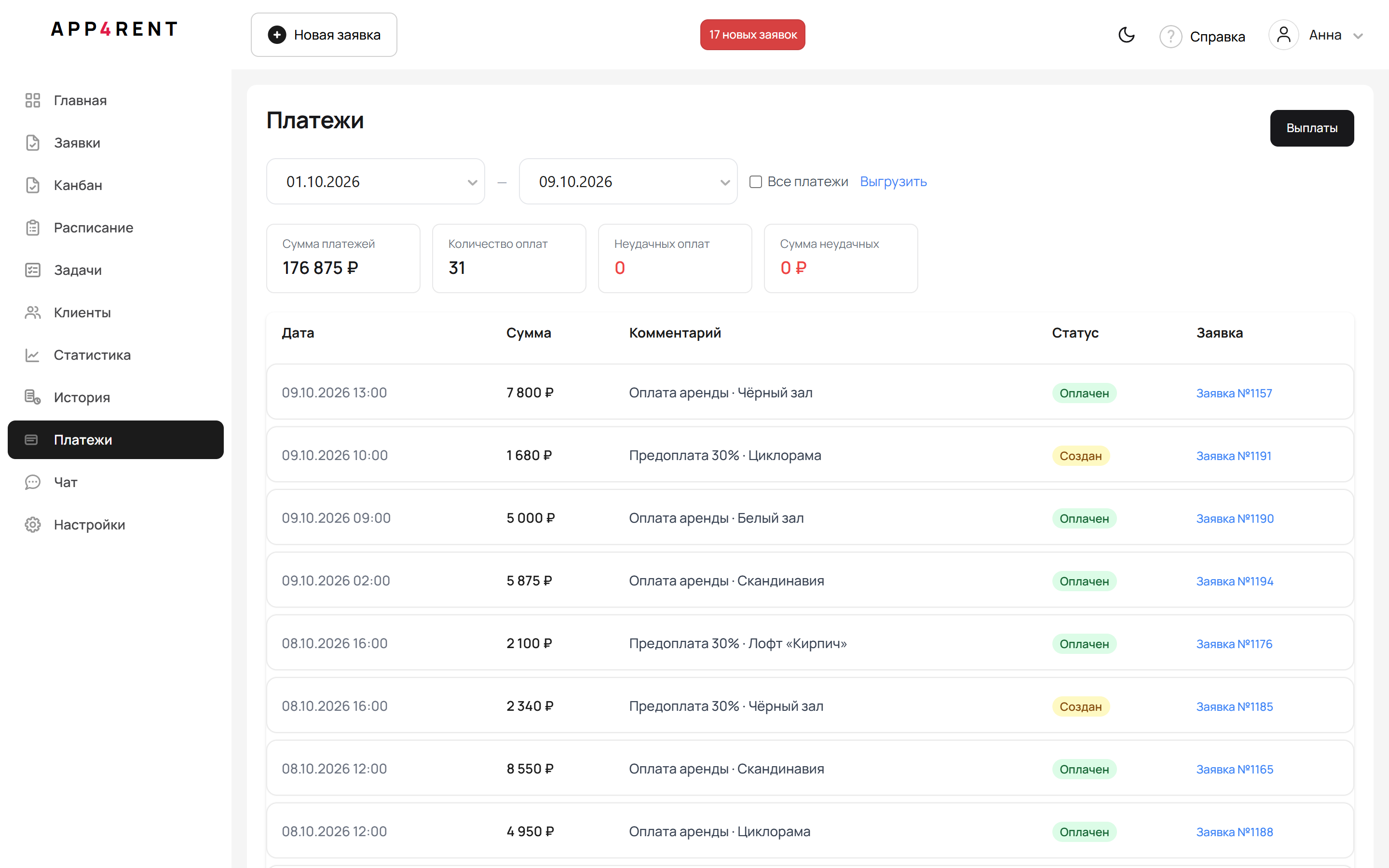
Task: Click the Сумма платежей 176 875 ₽ card
Action: coord(343,258)
